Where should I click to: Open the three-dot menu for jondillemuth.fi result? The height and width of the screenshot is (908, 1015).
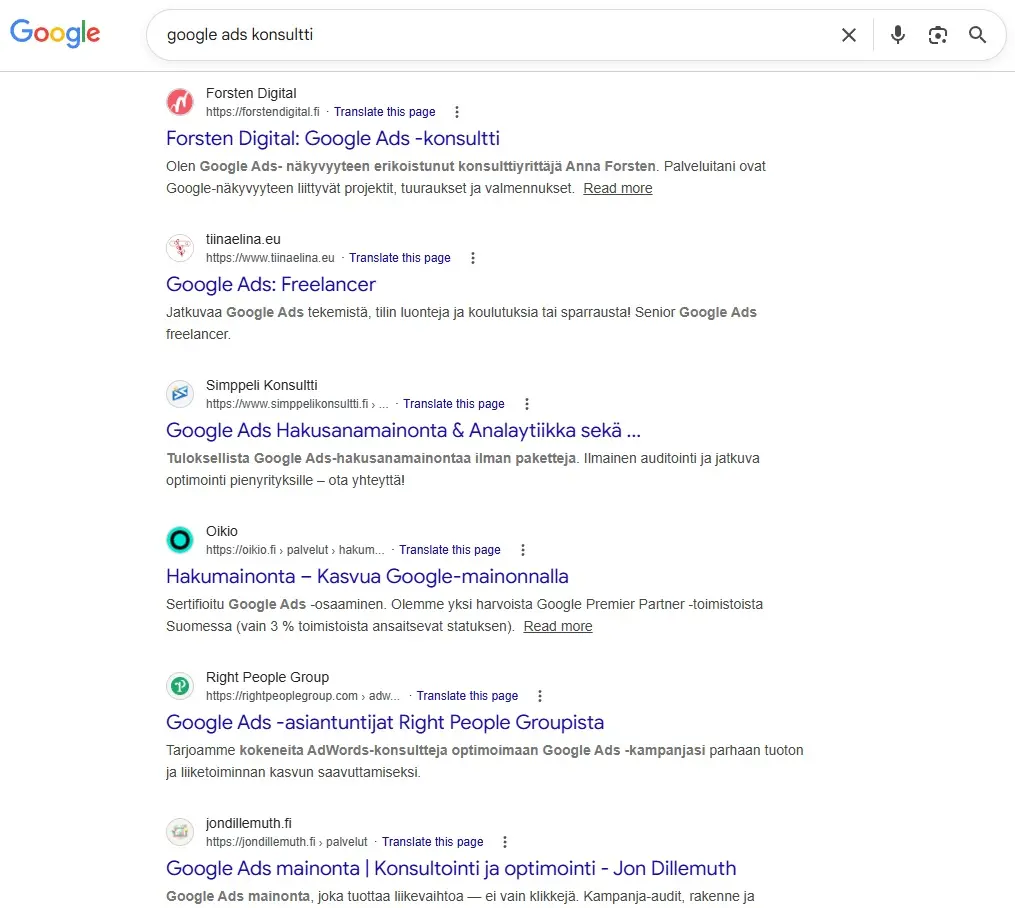pos(505,841)
